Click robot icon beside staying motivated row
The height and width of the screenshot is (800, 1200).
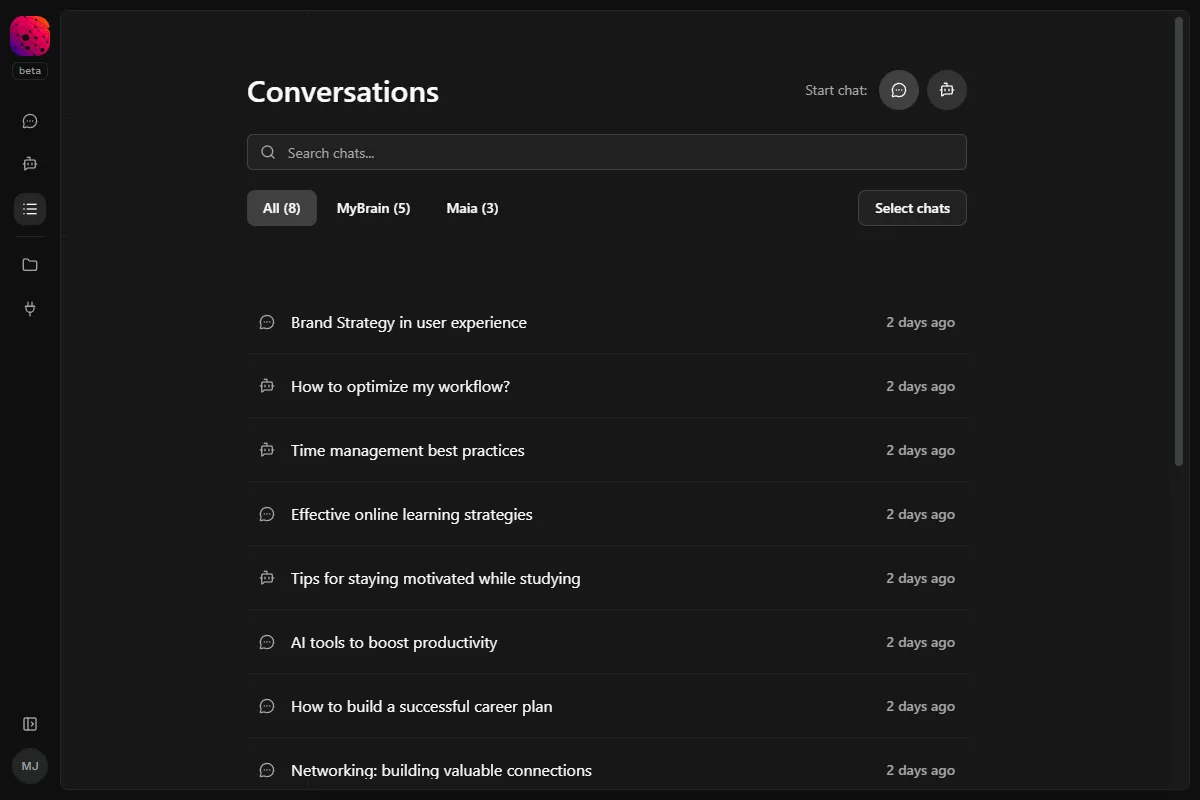267,578
